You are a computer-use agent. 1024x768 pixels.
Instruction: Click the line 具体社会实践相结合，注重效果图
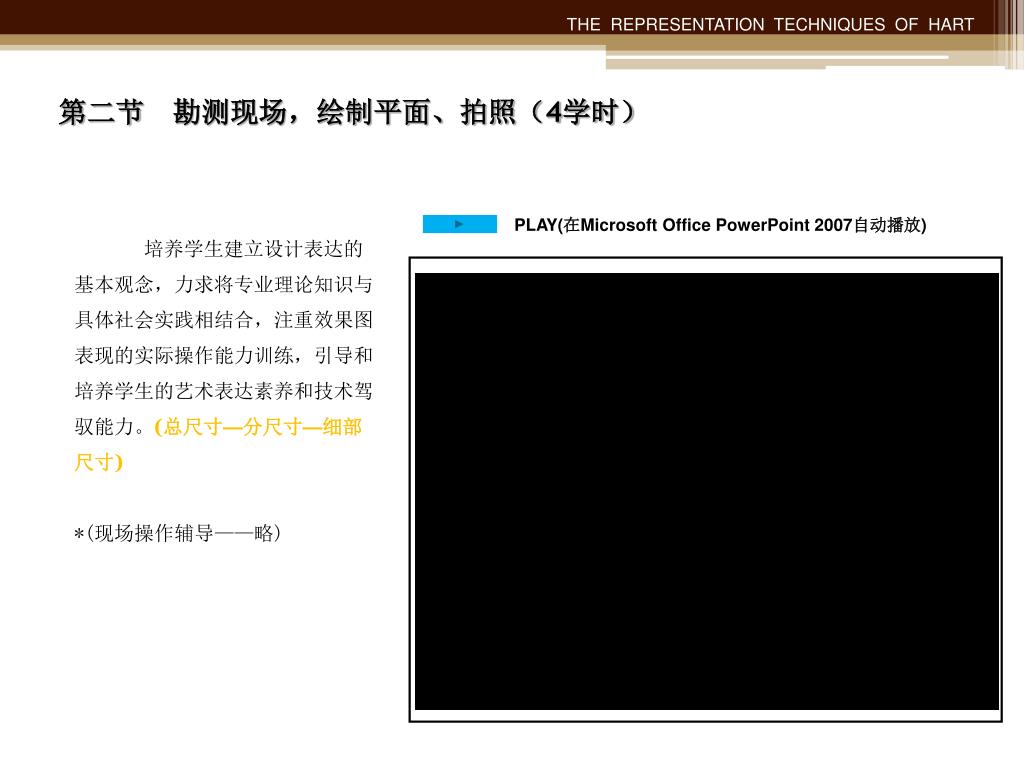click(x=223, y=319)
